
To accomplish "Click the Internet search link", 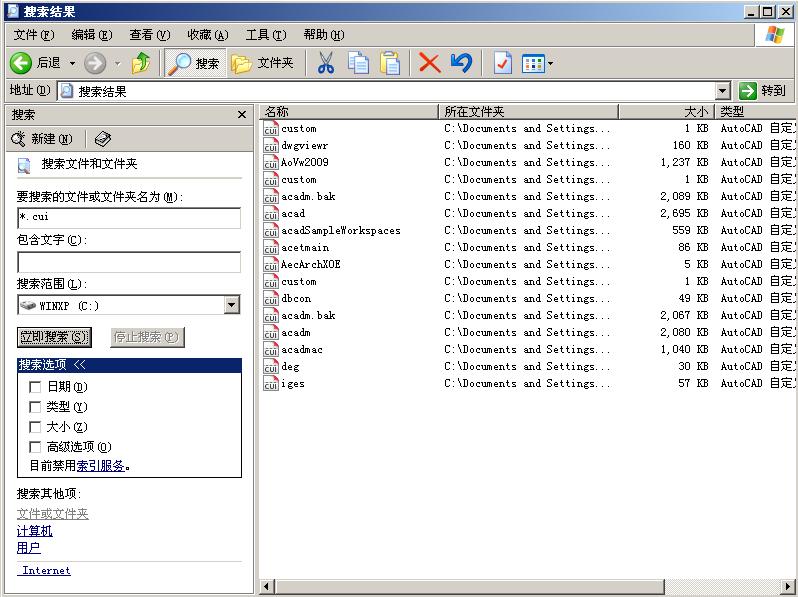I will (44, 570).
